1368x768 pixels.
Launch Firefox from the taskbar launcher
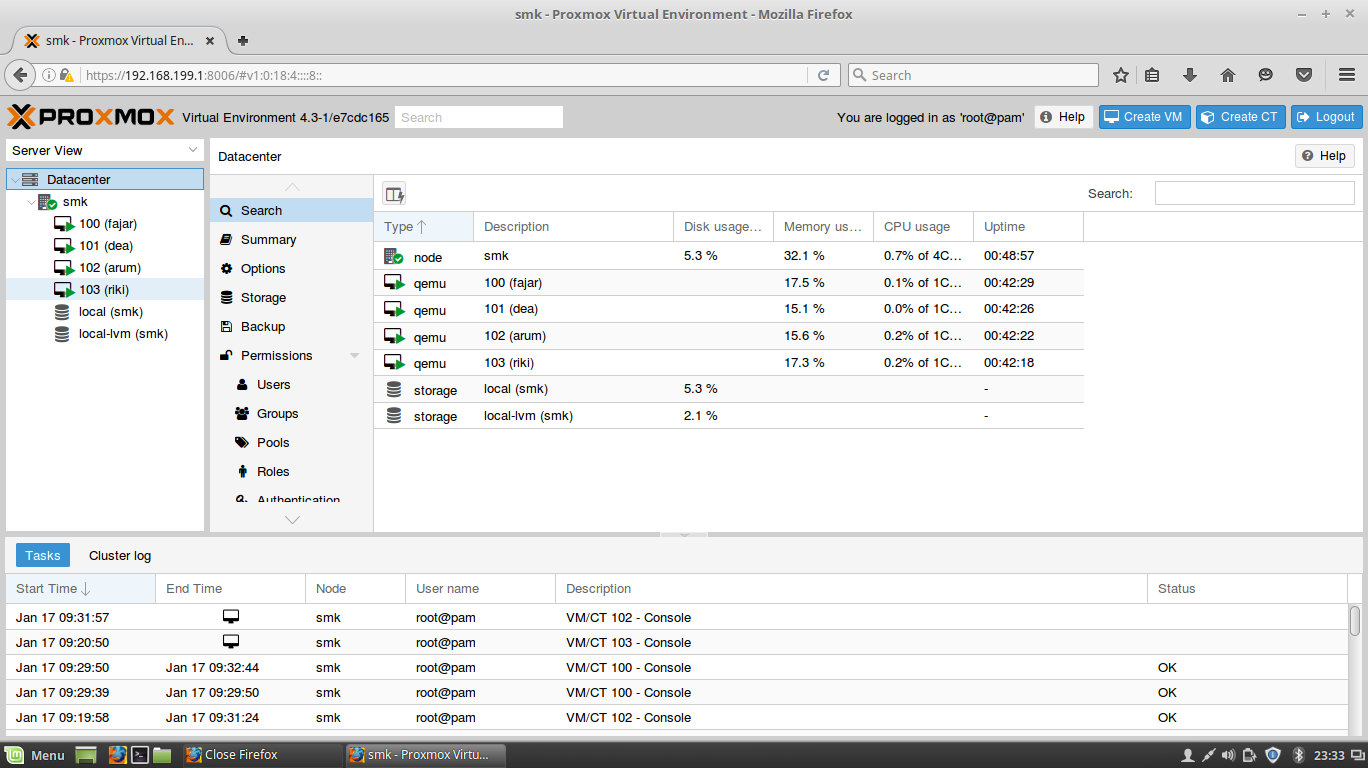118,755
